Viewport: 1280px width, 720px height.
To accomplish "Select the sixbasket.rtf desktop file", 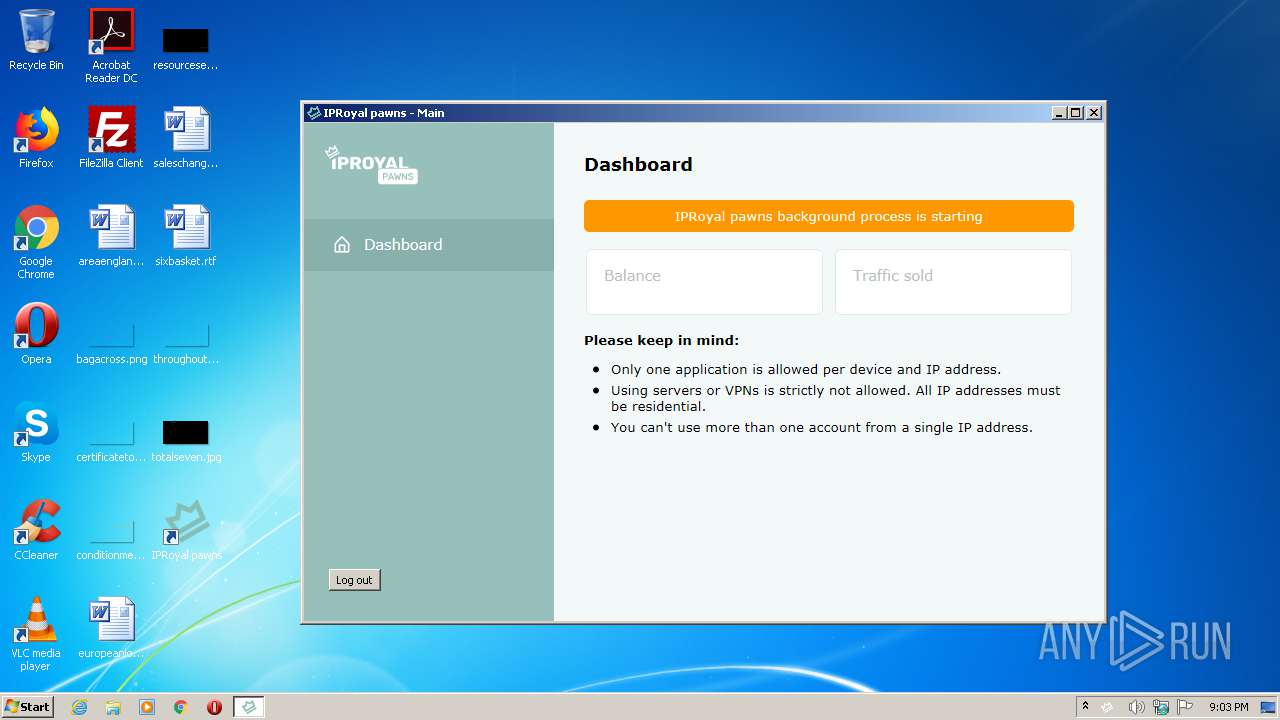I will 186,236.
